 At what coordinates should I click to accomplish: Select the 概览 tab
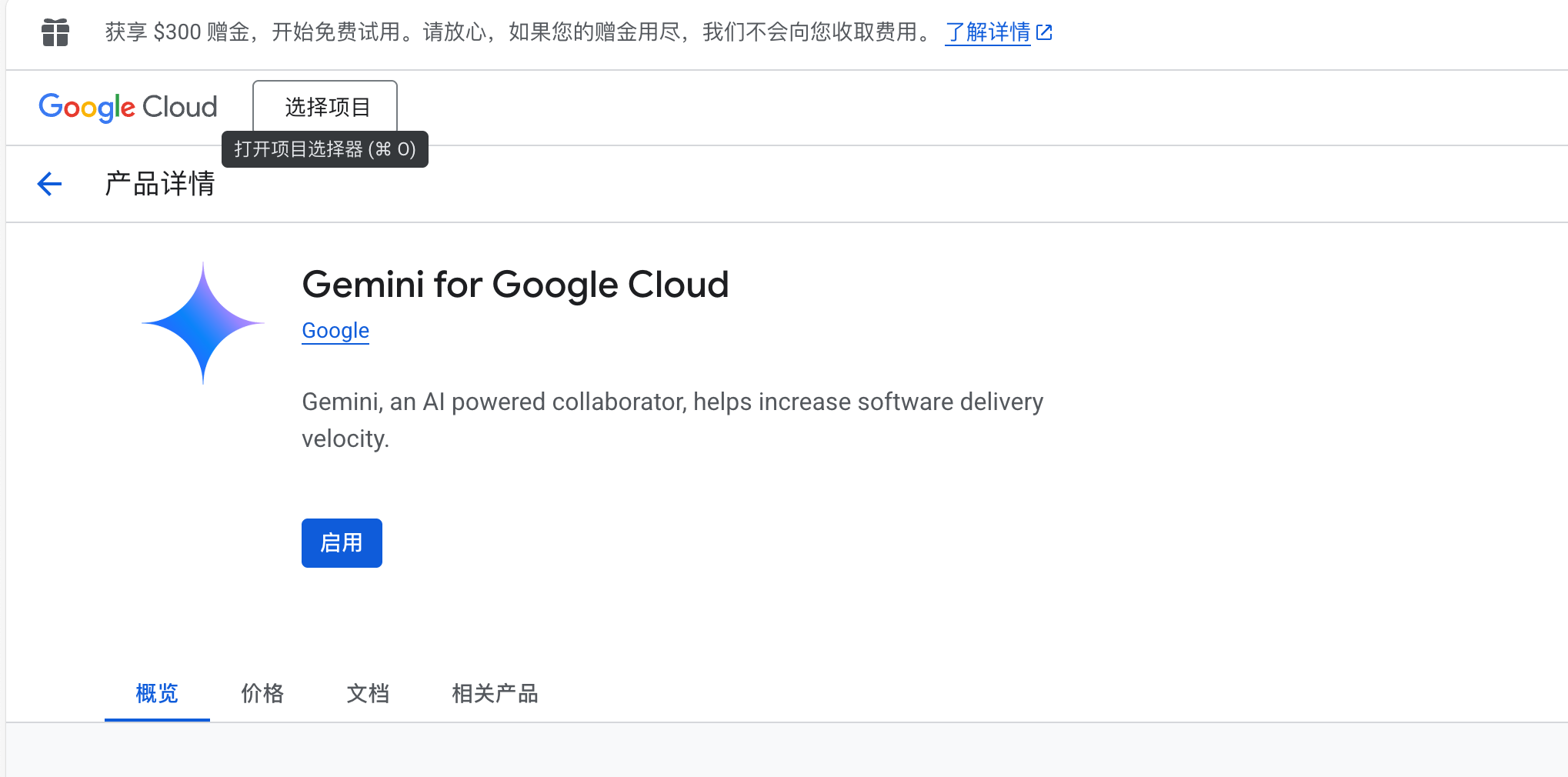click(157, 693)
